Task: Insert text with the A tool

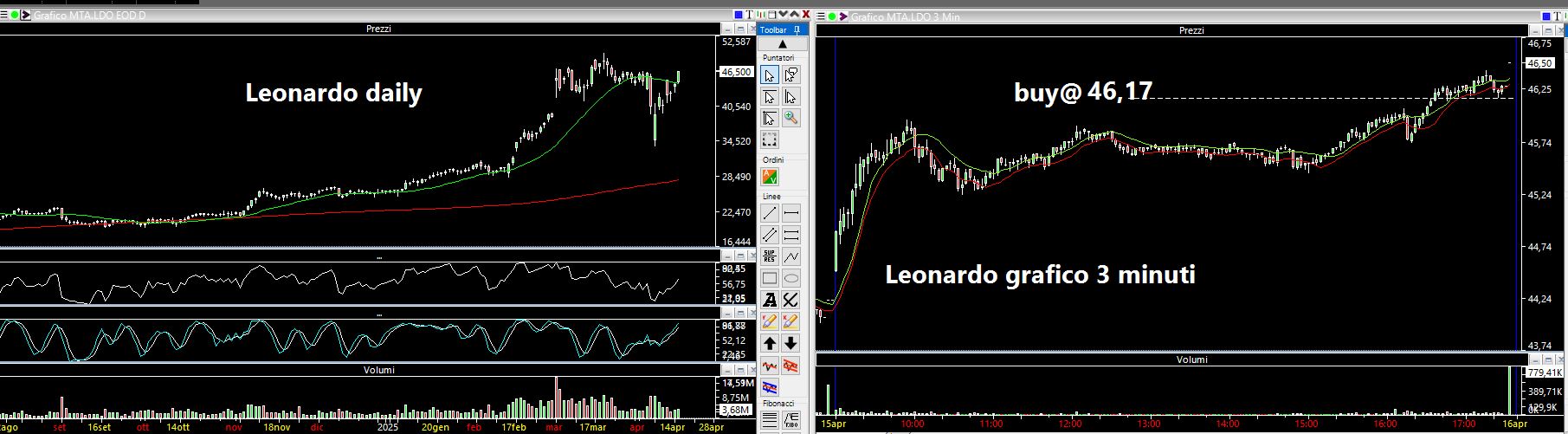Action: 770,300
